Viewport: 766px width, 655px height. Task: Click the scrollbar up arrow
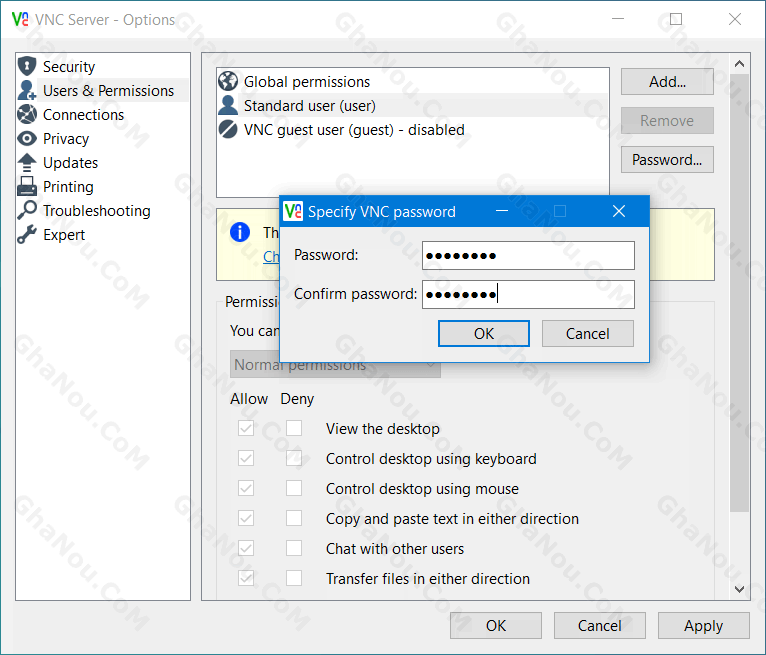tap(740, 64)
